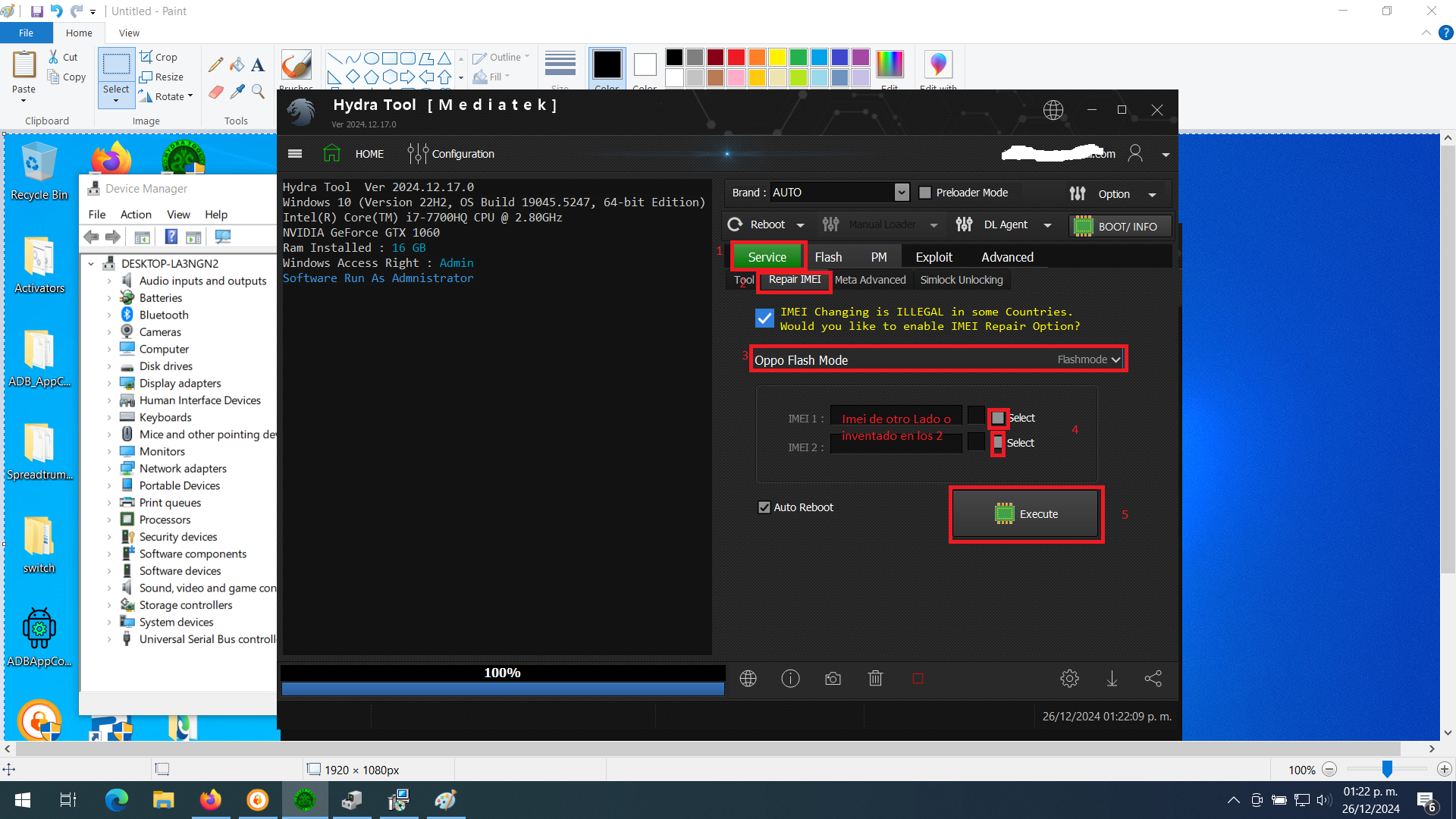1456x819 pixels.
Task: Click the screenshot camera icon in Hydra
Action: click(x=833, y=679)
